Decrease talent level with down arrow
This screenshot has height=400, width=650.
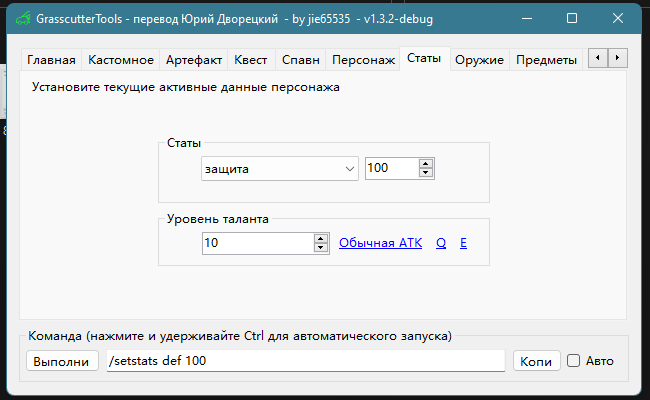point(321,248)
